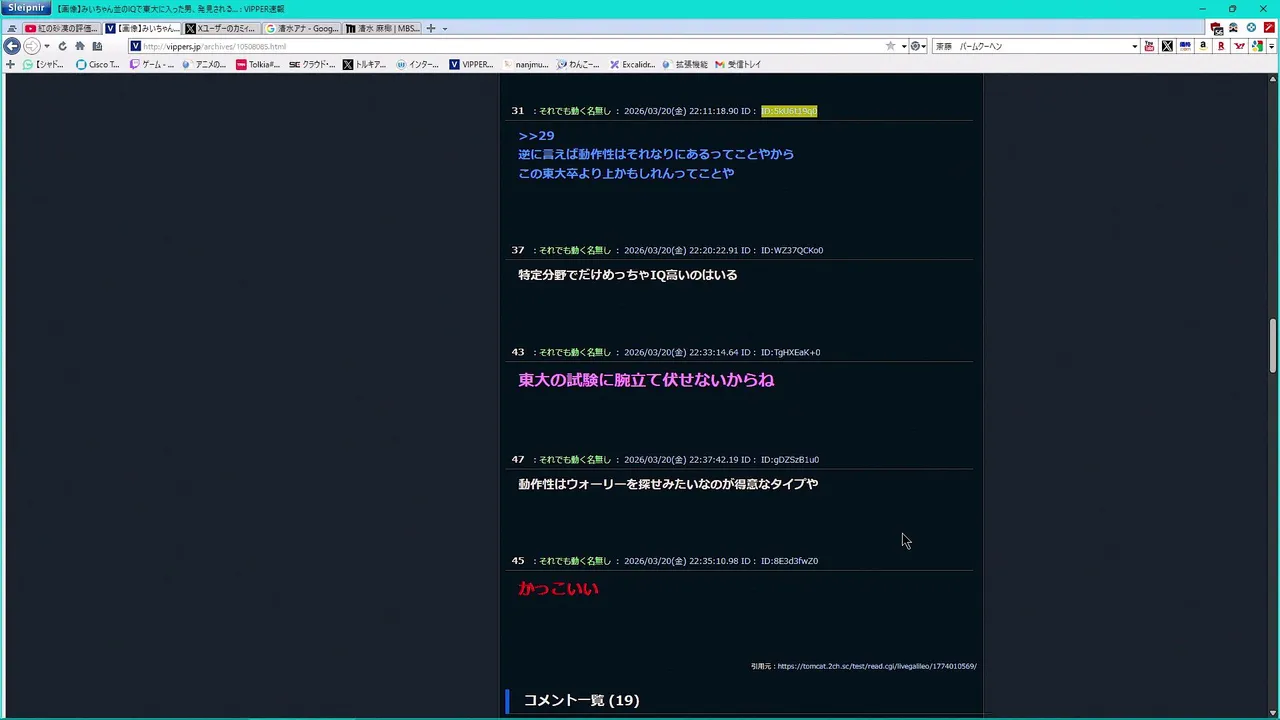
Task: Open the クラウド... bookmark
Action: (312, 64)
